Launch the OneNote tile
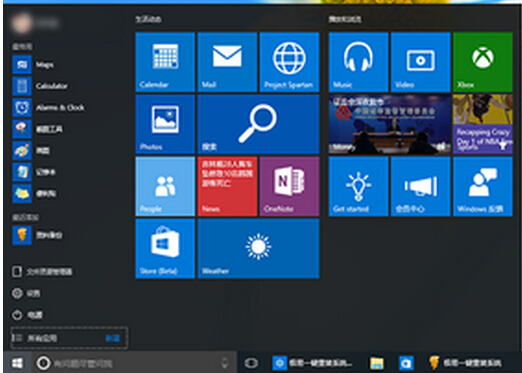522x373 pixels. tap(289, 186)
